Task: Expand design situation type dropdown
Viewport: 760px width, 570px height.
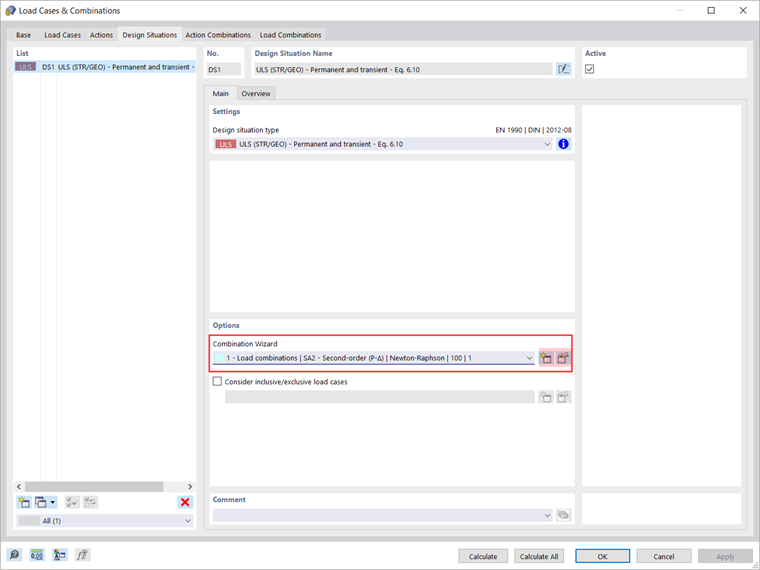Action: pos(547,144)
